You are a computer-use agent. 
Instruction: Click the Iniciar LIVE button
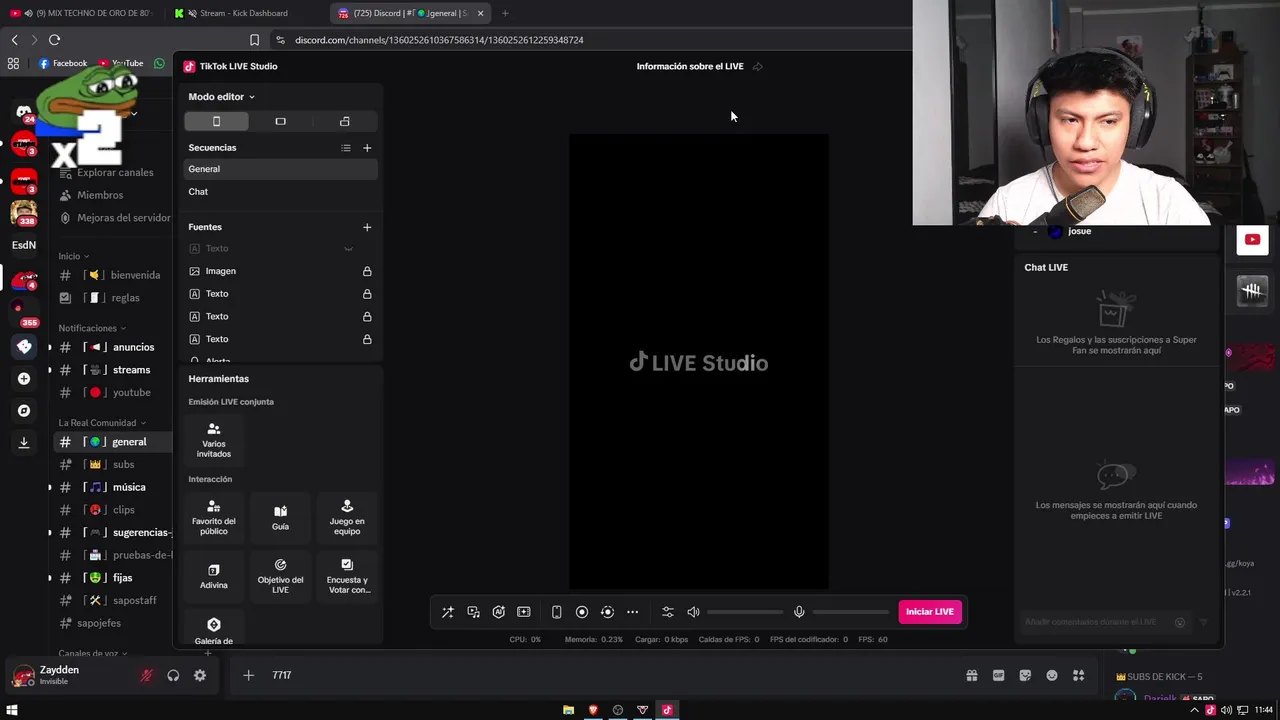930,612
